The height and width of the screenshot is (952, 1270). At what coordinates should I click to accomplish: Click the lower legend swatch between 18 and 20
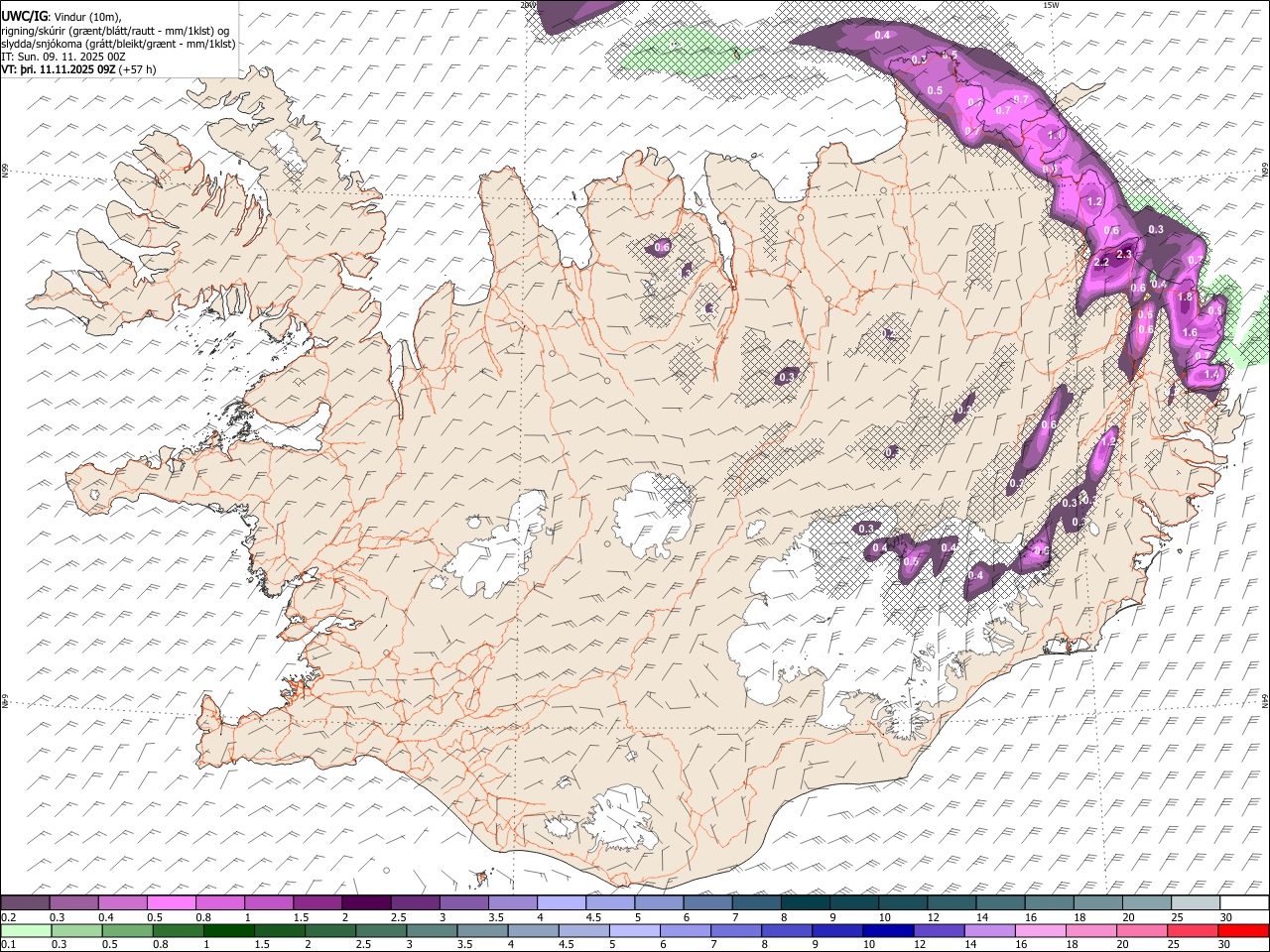point(1090,930)
